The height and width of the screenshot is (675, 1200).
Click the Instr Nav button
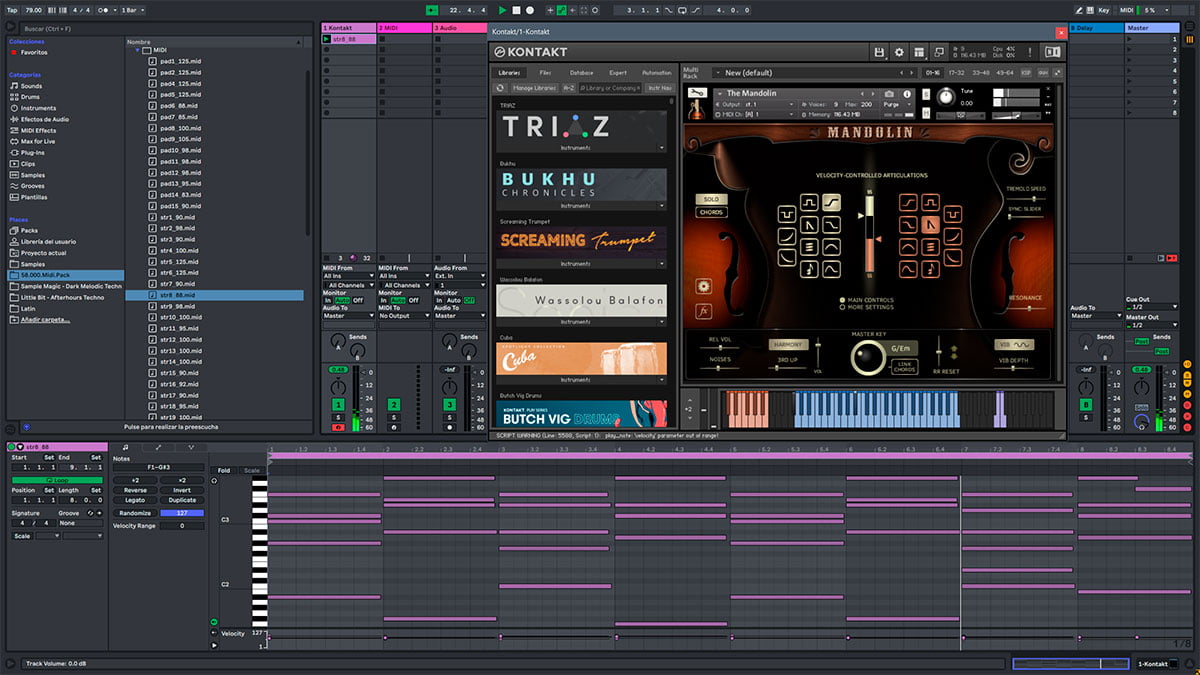click(660, 88)
